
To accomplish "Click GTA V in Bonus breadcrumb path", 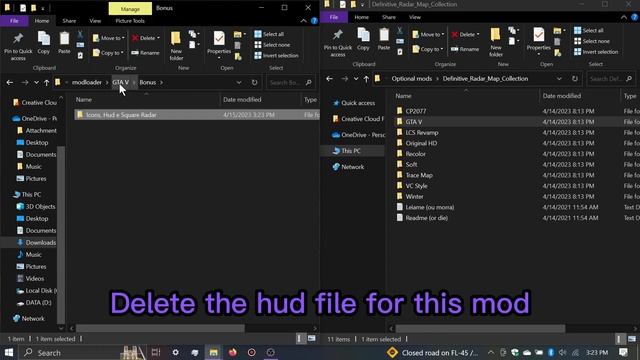I will tap(120, 82).
